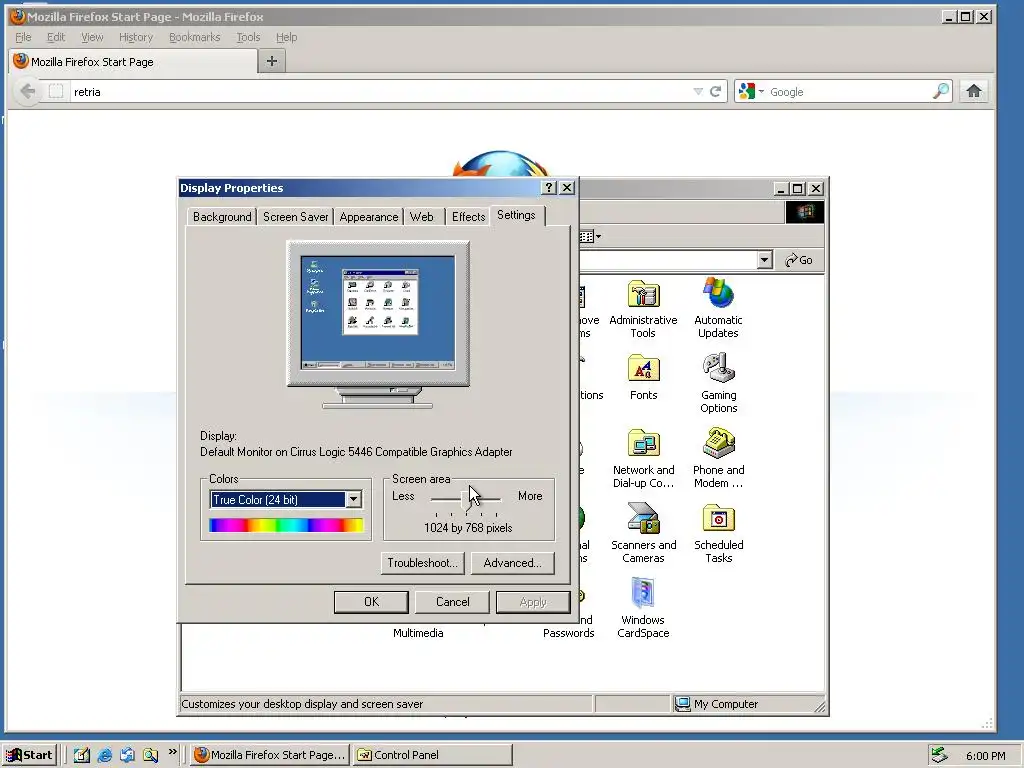This screenshot has height=768, width=1024.
Task: Switch to the Screen Saver tab
Action: (x=295, y=217)
